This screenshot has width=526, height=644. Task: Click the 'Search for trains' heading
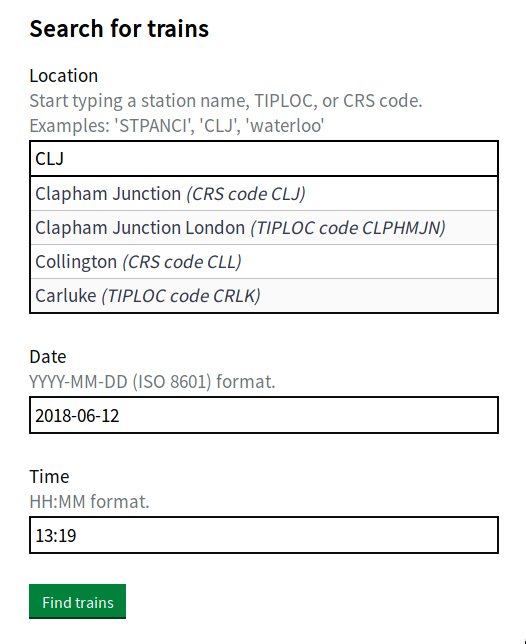(119, 29)
